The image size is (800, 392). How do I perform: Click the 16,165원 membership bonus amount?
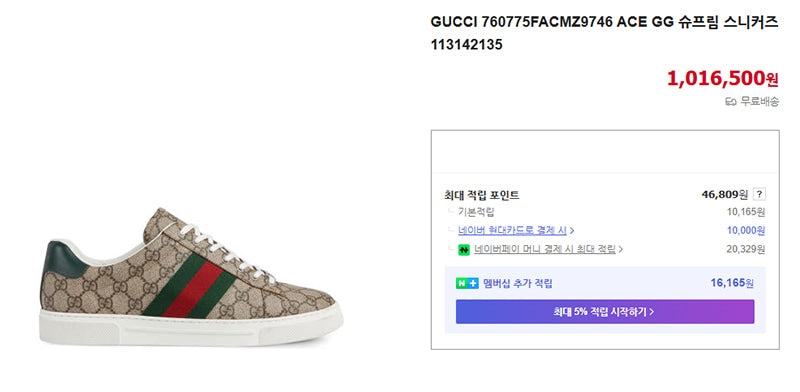click(732, 283)
